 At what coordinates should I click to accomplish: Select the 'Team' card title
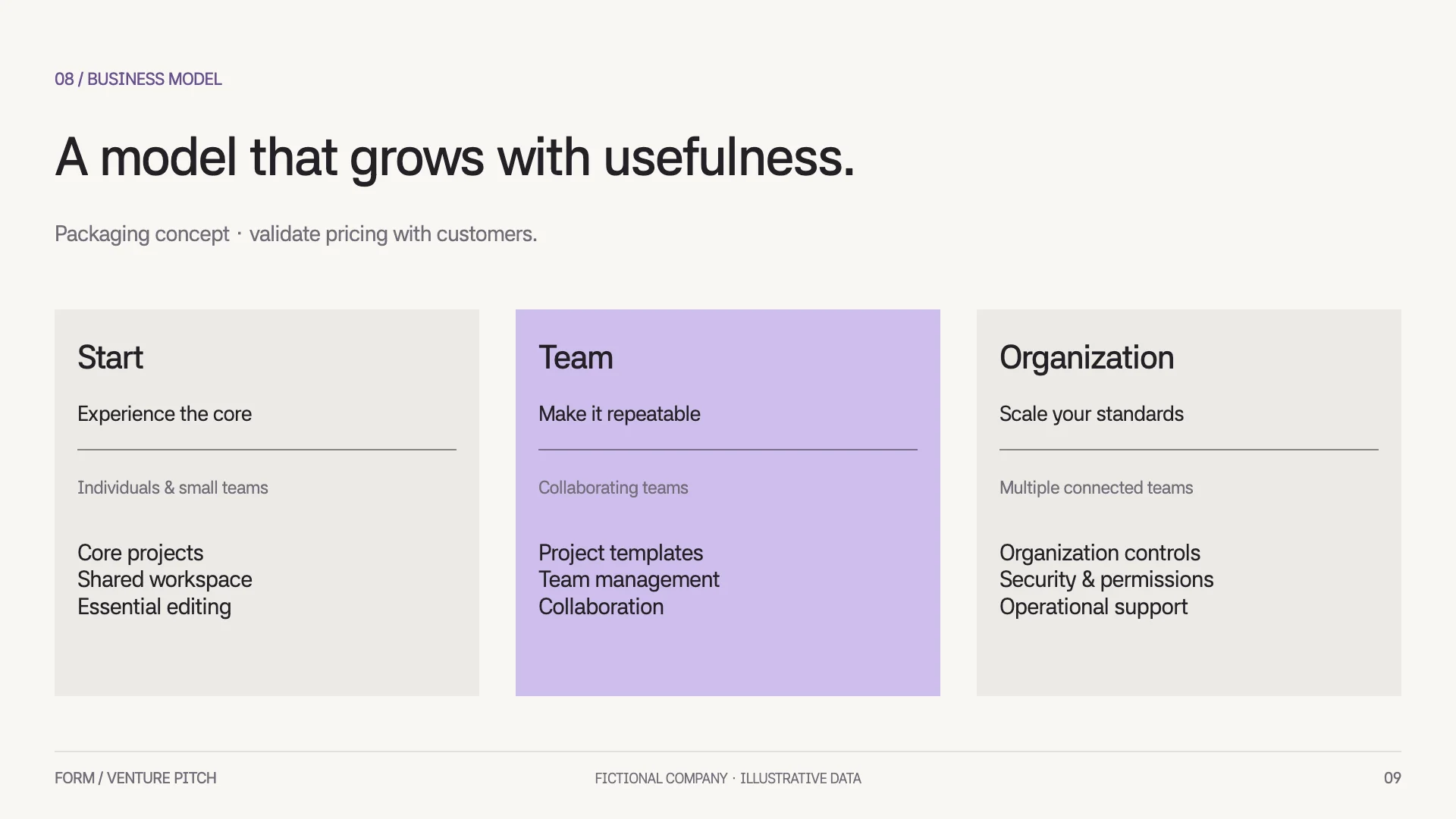coord(576,357)
